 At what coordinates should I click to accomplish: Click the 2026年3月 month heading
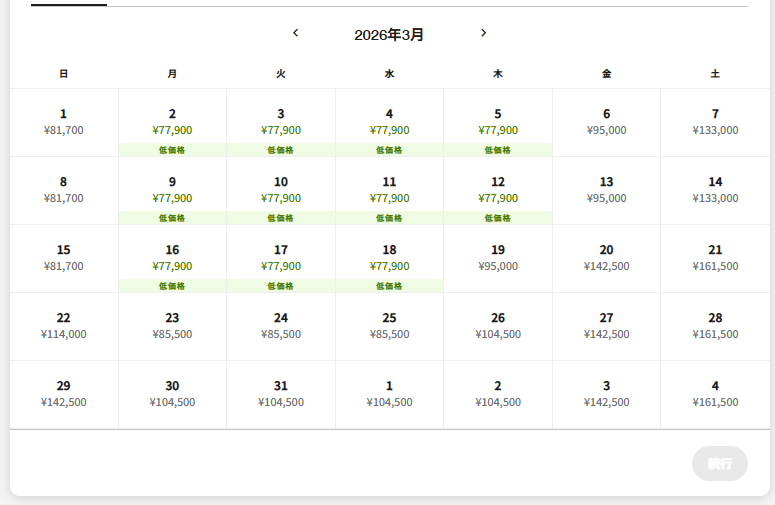389,35
